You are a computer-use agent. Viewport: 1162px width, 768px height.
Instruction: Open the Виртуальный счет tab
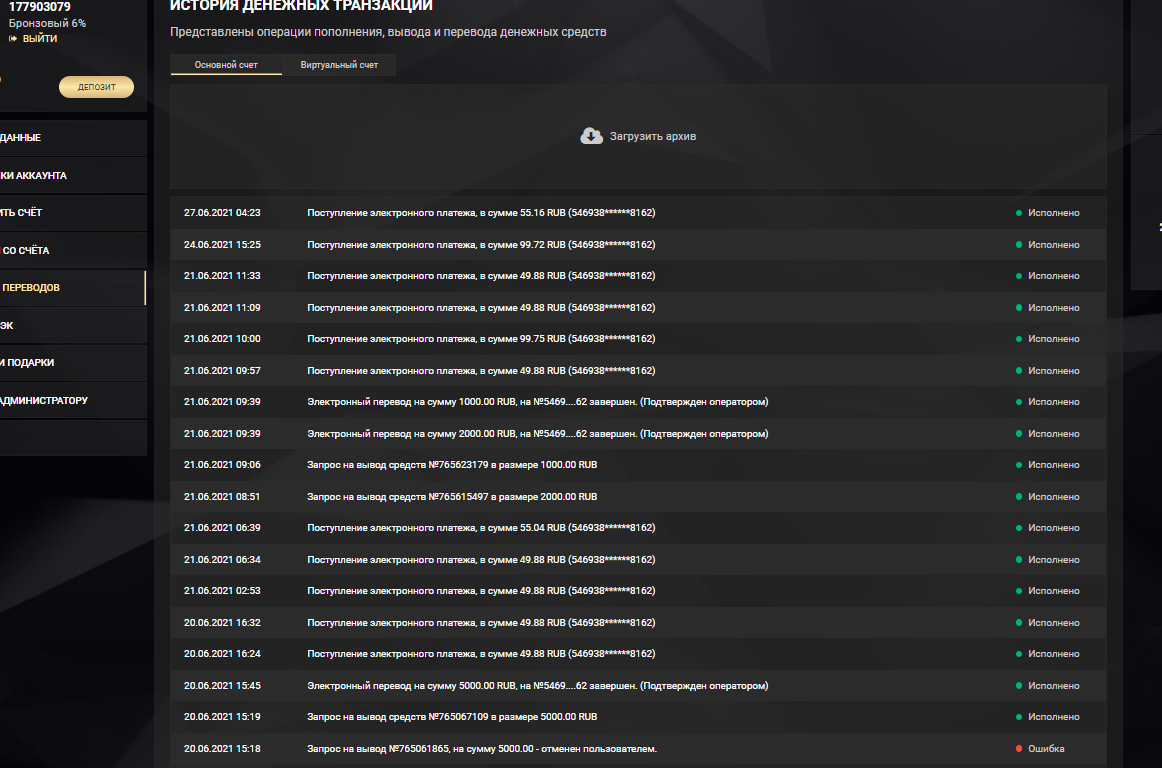pos(339,65)
